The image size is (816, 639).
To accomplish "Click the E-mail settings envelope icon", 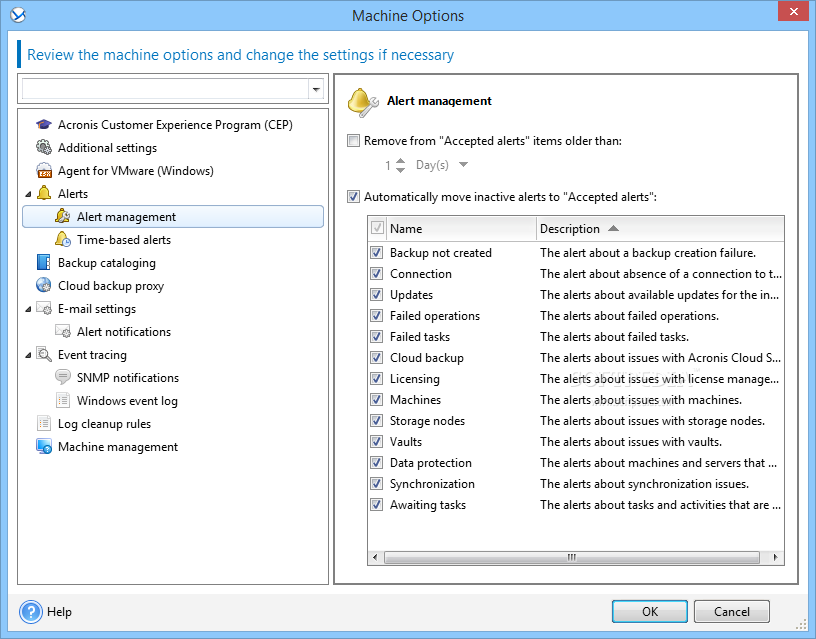I will pyautogui.click(x=44, y=309).
